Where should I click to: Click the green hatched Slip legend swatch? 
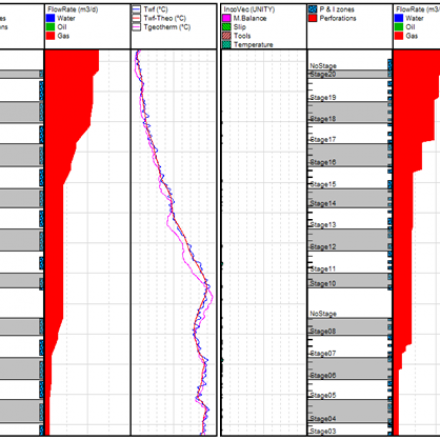tap(227, 27)
